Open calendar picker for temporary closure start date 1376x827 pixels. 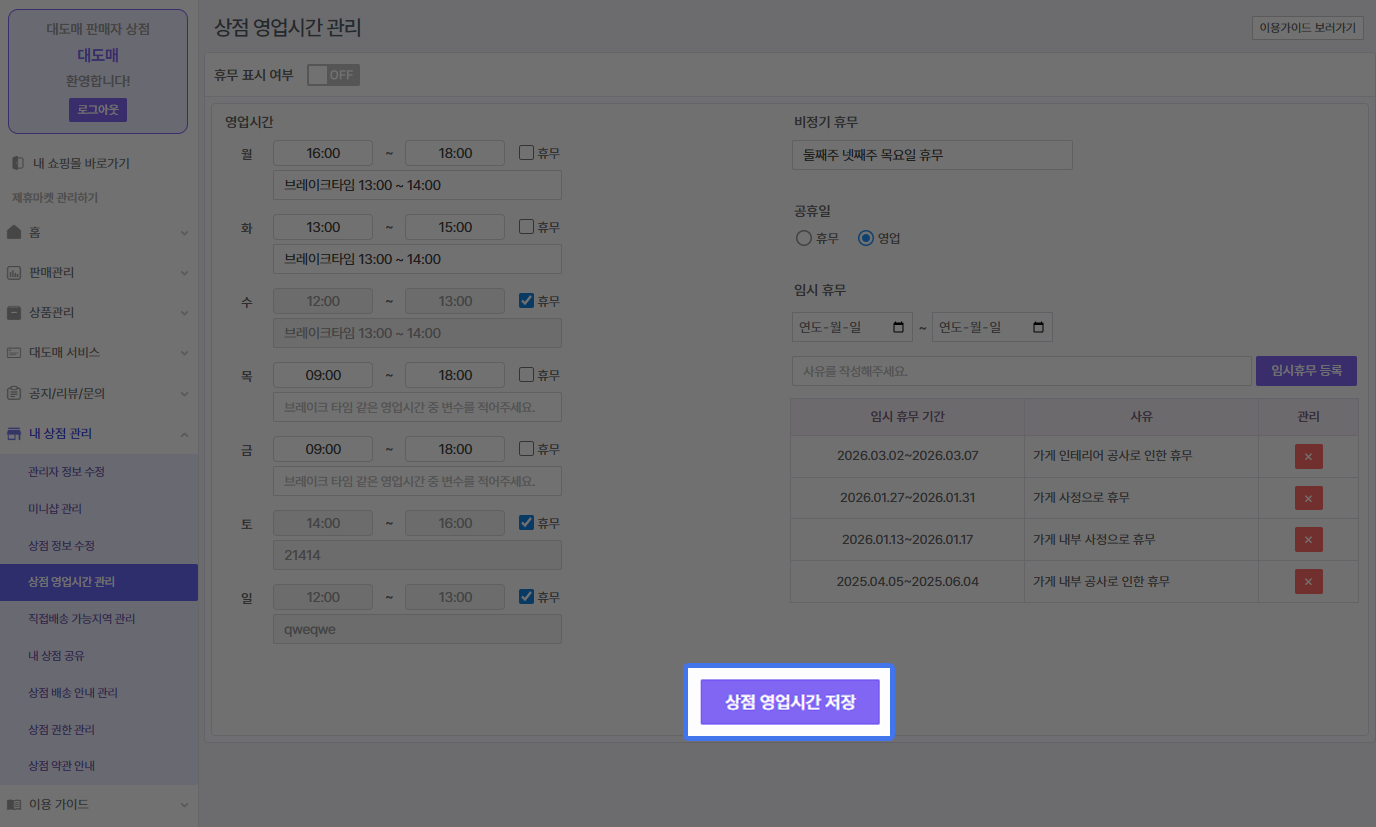898,327
